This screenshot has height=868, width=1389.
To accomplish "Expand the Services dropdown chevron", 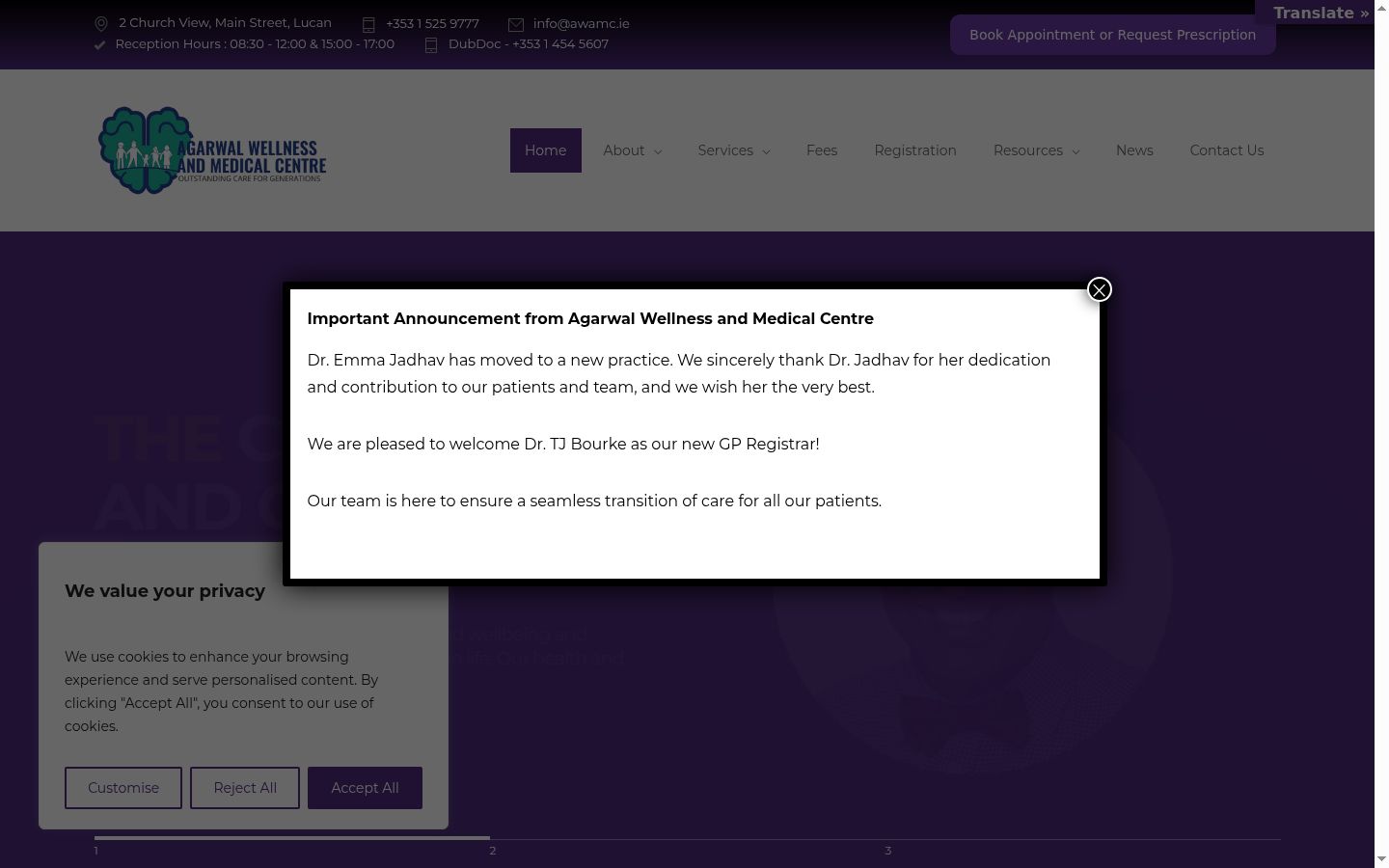I will click(x=766, y=151).
